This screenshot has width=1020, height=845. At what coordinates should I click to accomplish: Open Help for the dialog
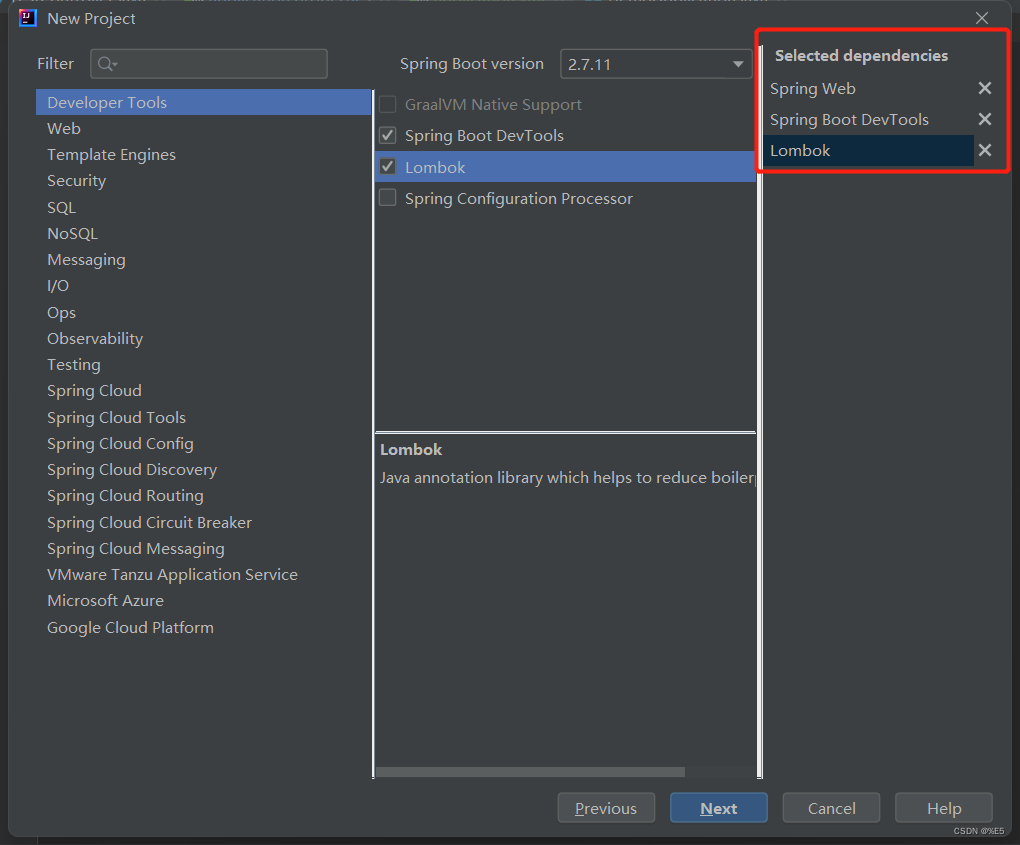click(944, 808)
